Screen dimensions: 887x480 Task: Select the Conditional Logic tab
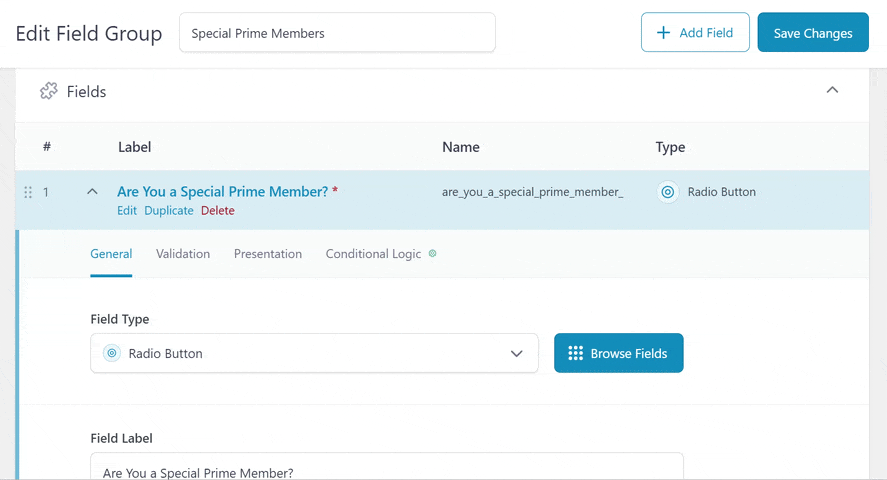(x=373, y=254)
